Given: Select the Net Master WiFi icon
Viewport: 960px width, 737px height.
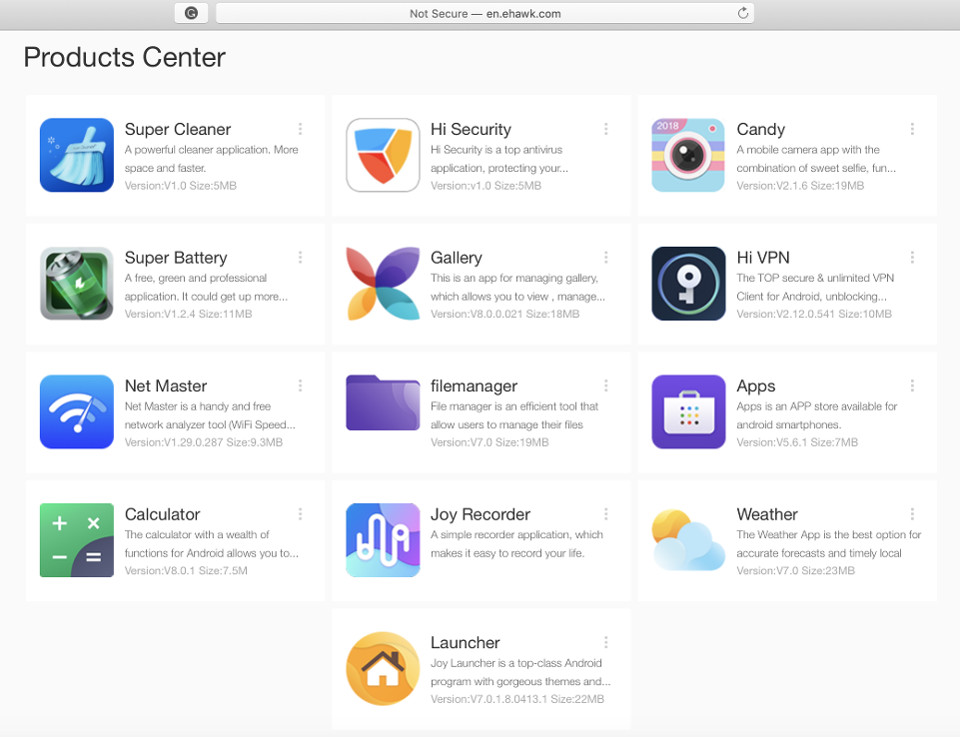Looking at the screenshot, I should tap(77, 412).
